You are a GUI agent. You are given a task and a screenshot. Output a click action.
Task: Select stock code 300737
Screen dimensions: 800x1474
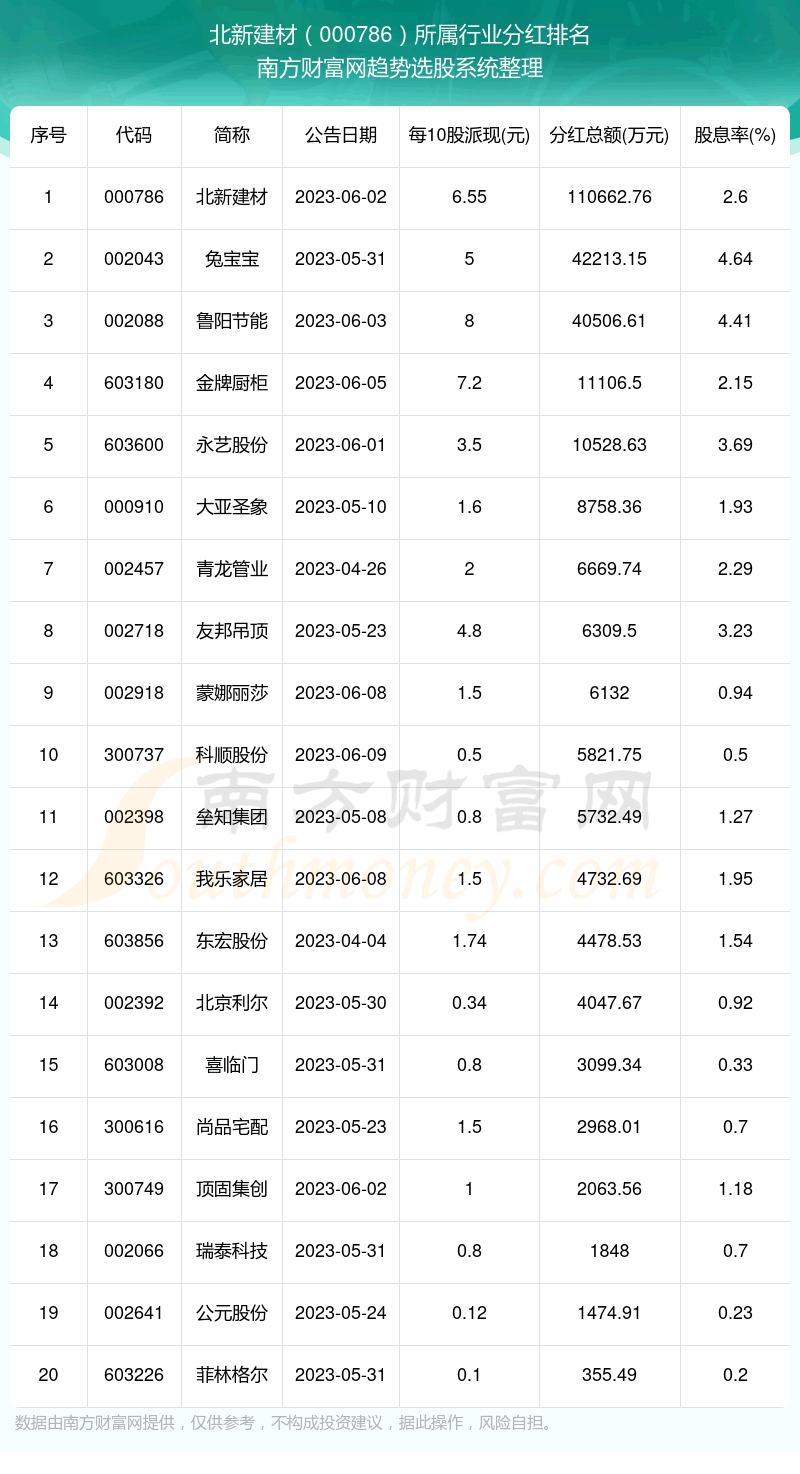point(134,755)
